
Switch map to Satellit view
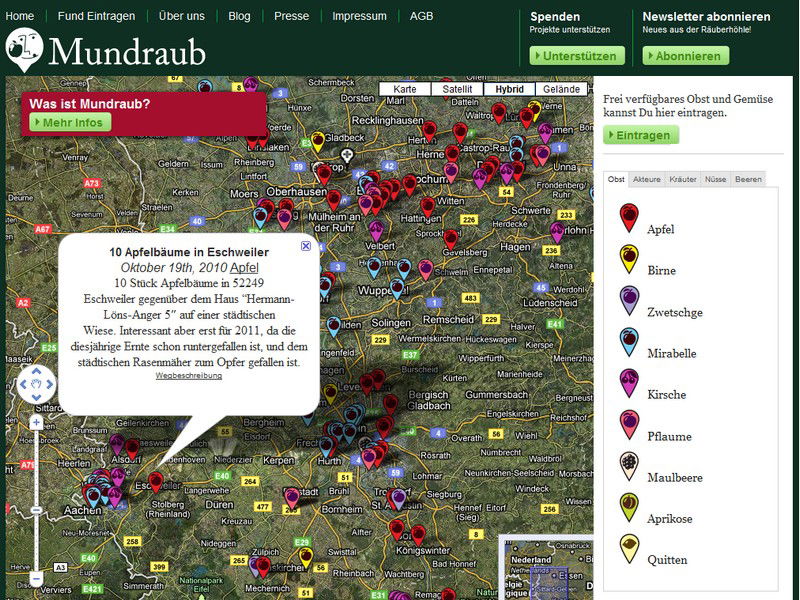pyautogui.click(x=458, y=89)
